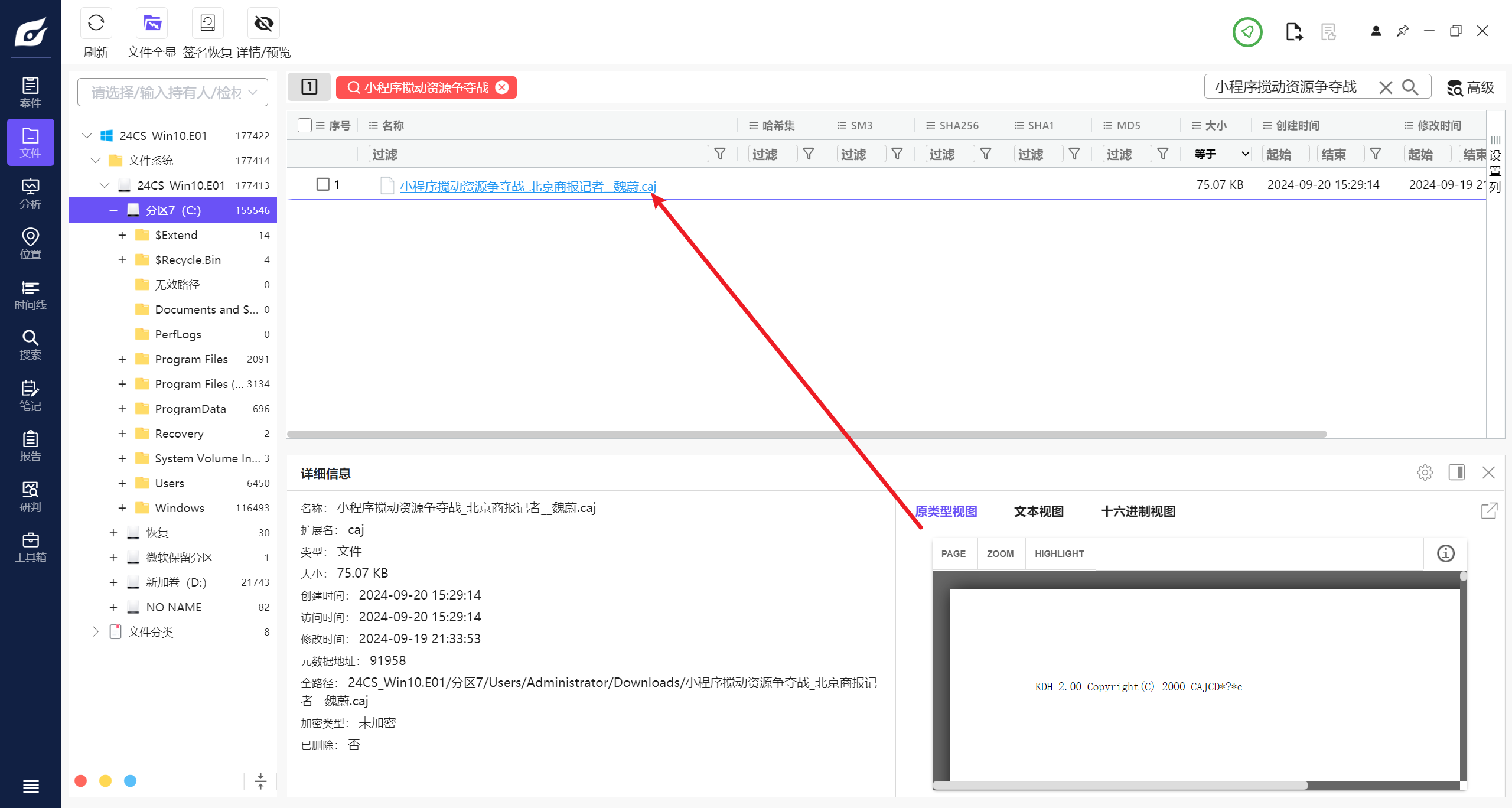
Task: Open preview in external window icon
Action: 1489,511
